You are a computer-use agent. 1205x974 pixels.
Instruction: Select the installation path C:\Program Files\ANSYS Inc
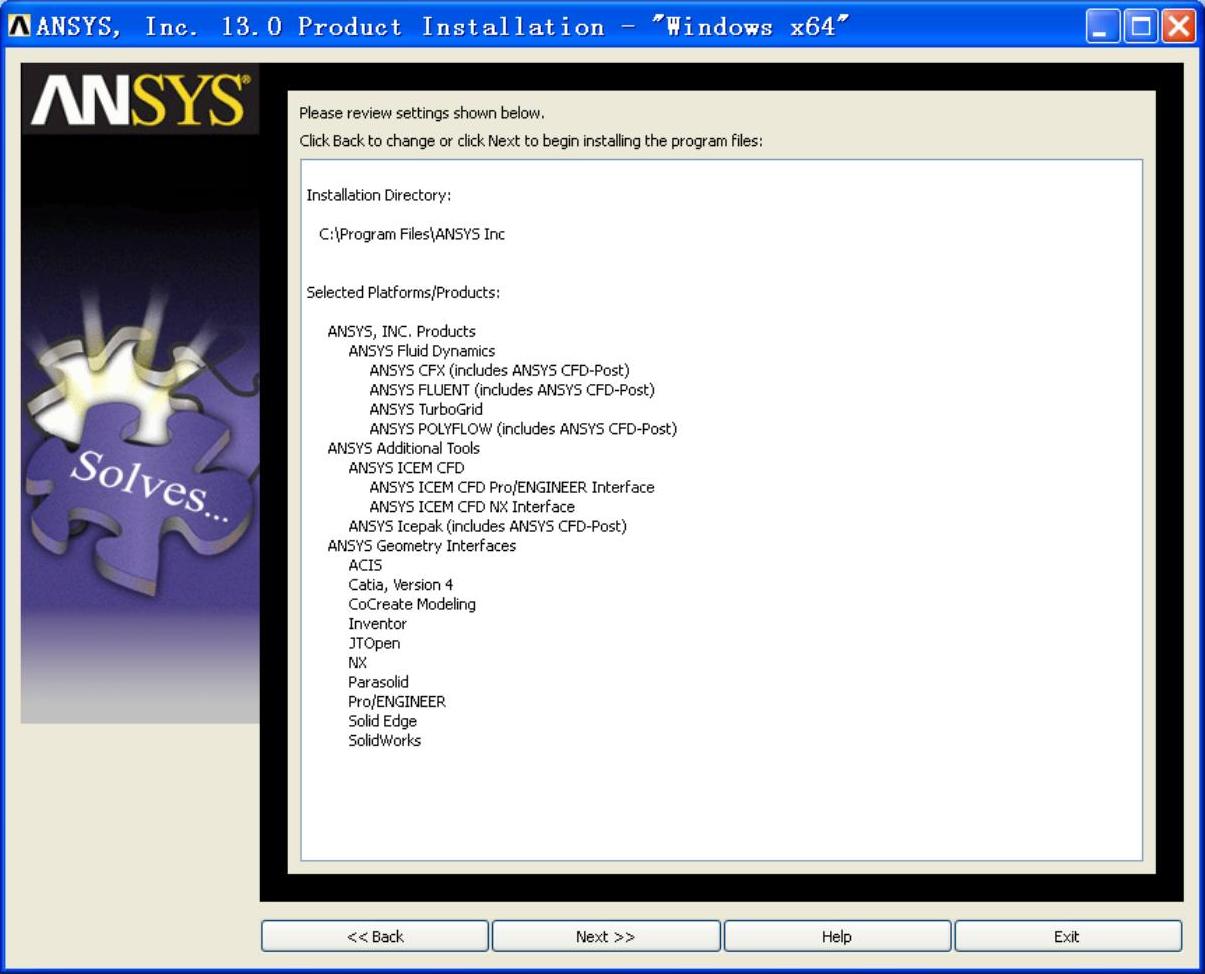pos(412,234)
